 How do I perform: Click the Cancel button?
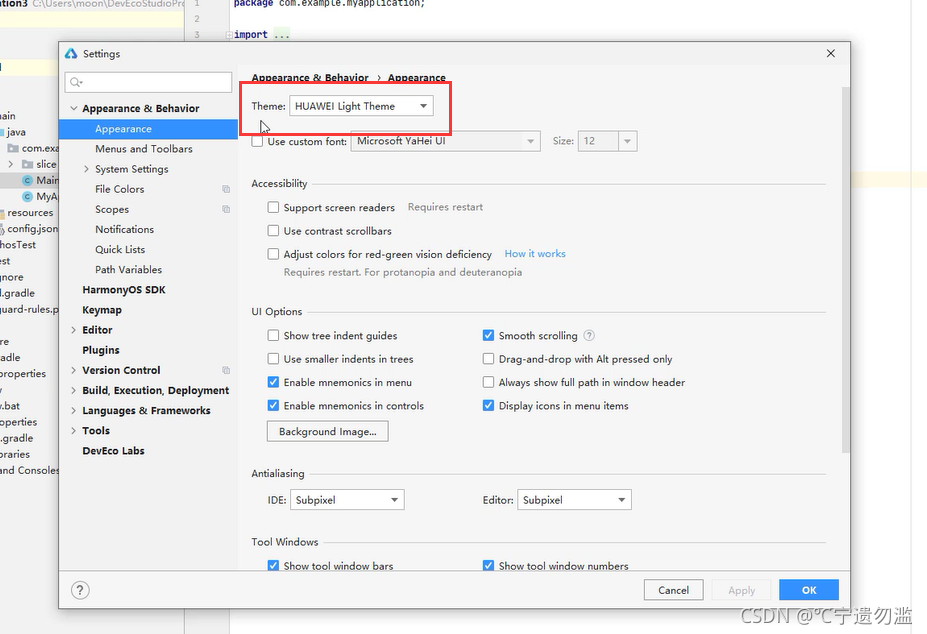673,590
